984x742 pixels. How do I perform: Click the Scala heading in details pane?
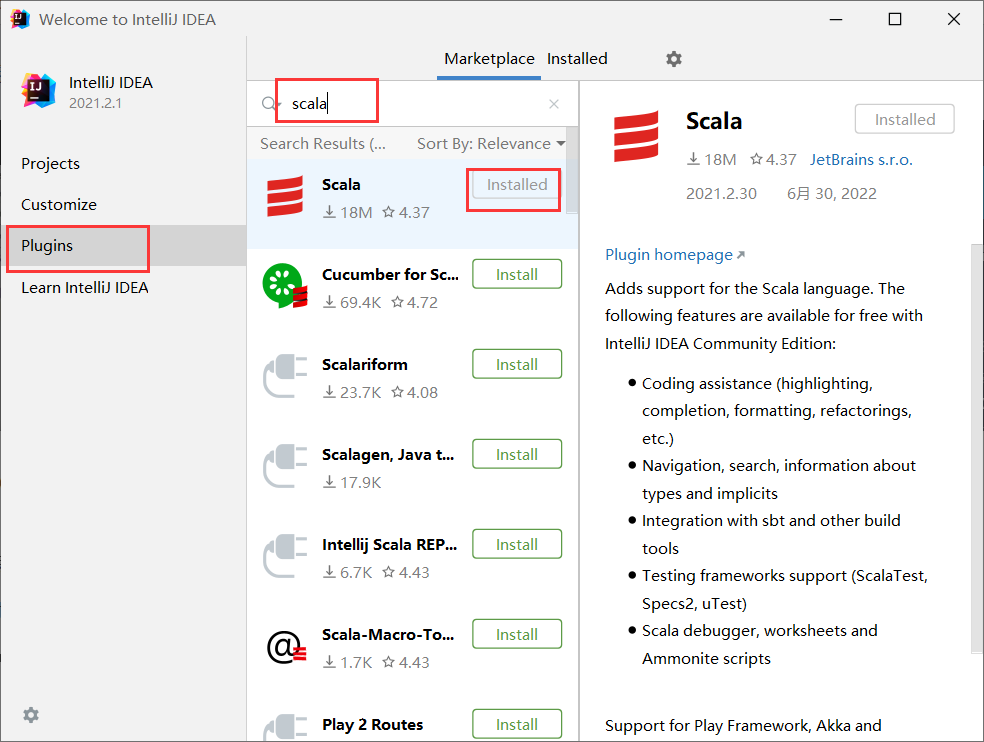714,121
